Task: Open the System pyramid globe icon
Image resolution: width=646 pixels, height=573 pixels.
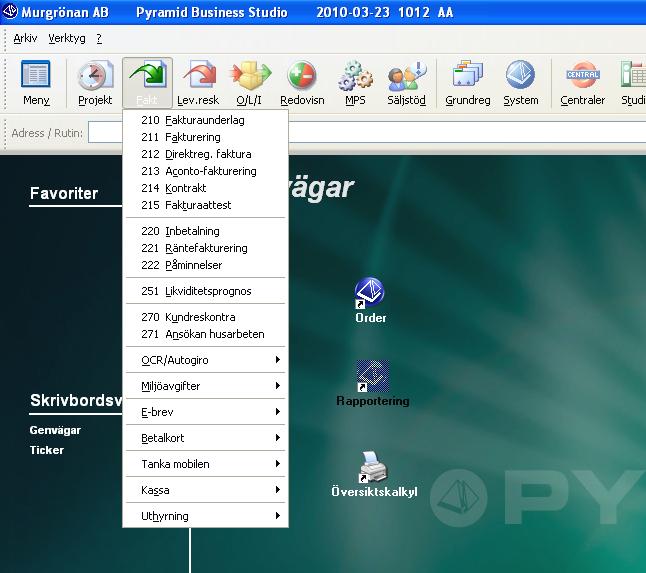Action: tap(521, 83)
